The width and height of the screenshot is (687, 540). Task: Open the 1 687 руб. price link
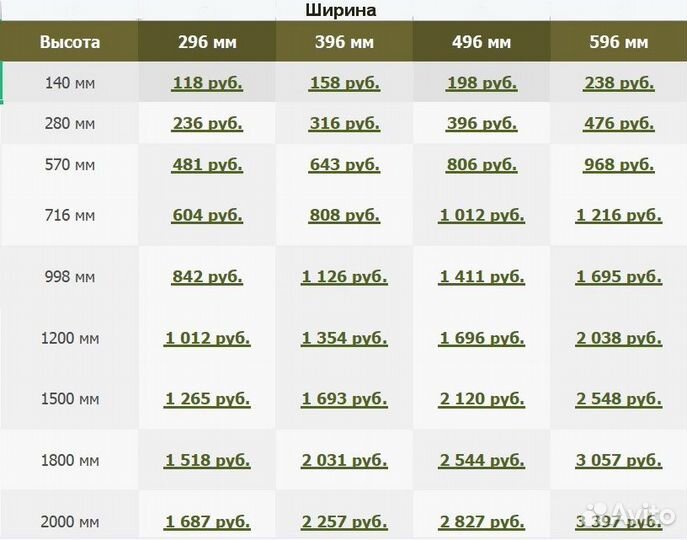[x=207, y=521]
